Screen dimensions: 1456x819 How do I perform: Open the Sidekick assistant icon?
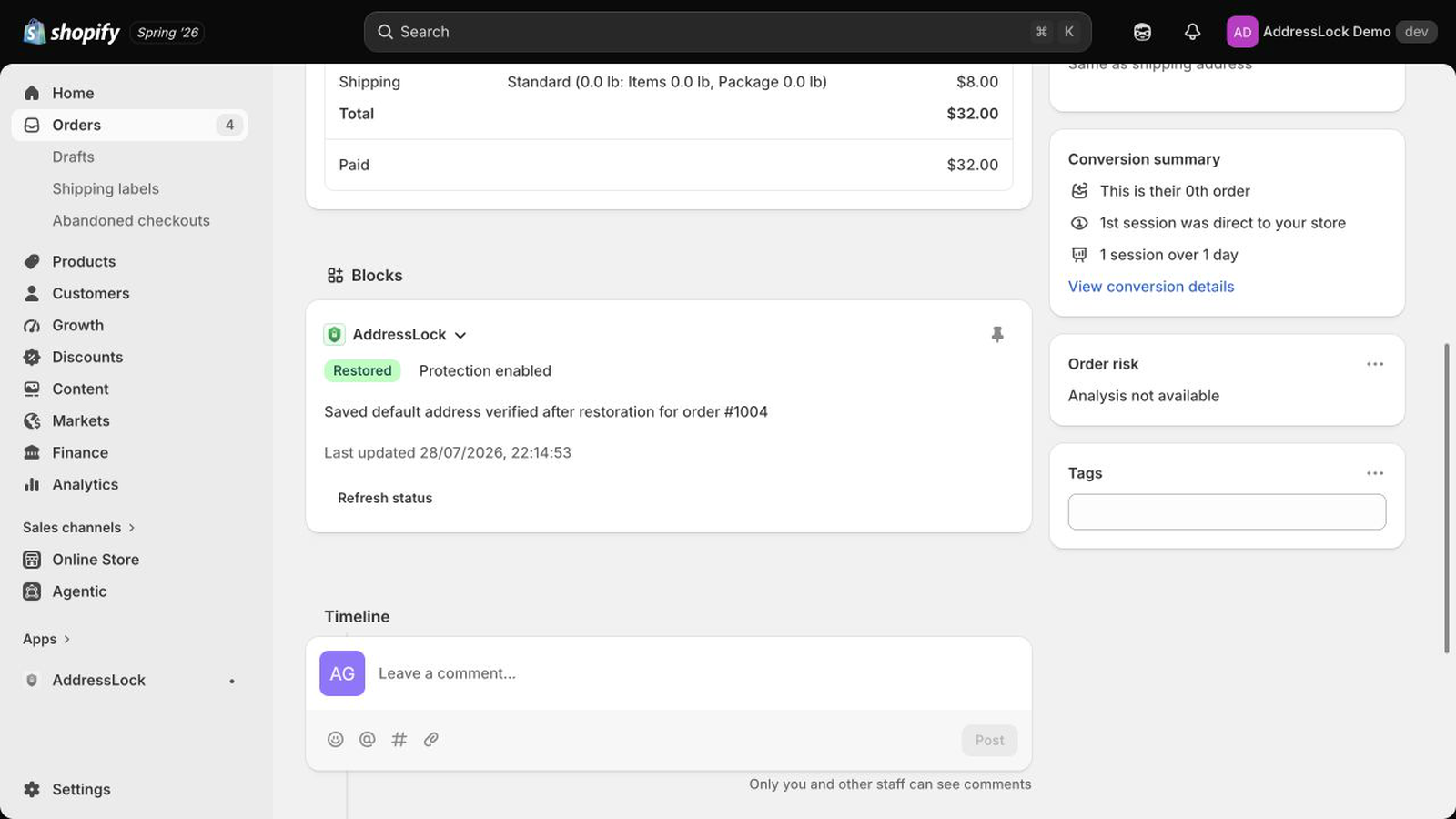point(1142,32)
